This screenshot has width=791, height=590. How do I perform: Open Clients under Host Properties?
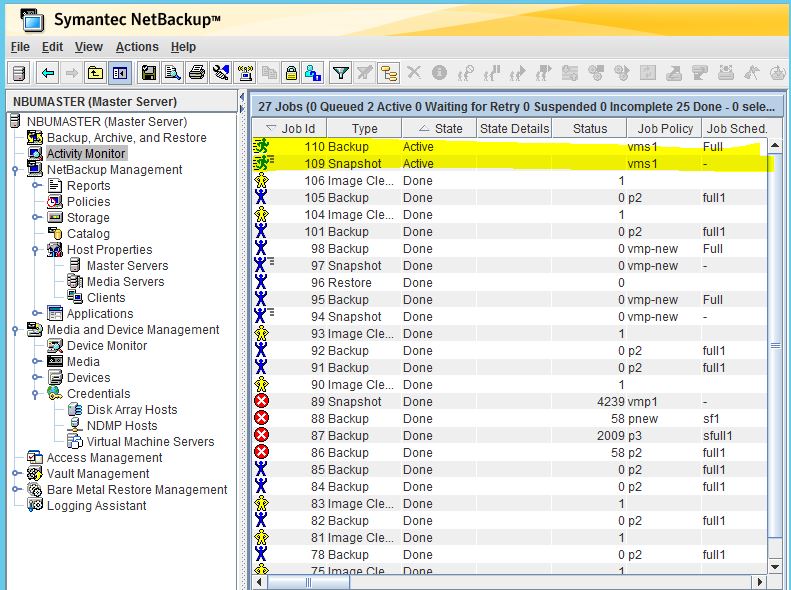coord(106,298)
